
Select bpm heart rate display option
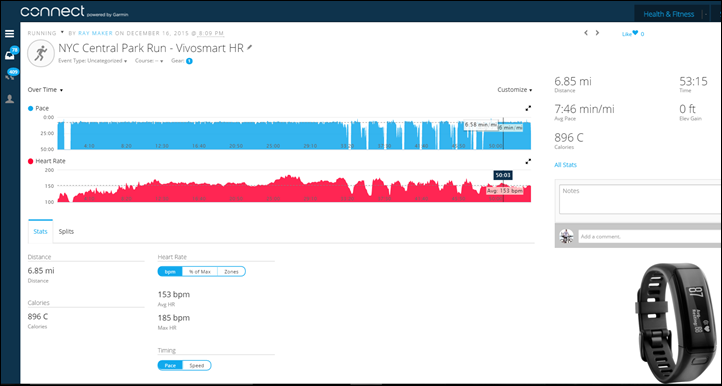(170, 272)
